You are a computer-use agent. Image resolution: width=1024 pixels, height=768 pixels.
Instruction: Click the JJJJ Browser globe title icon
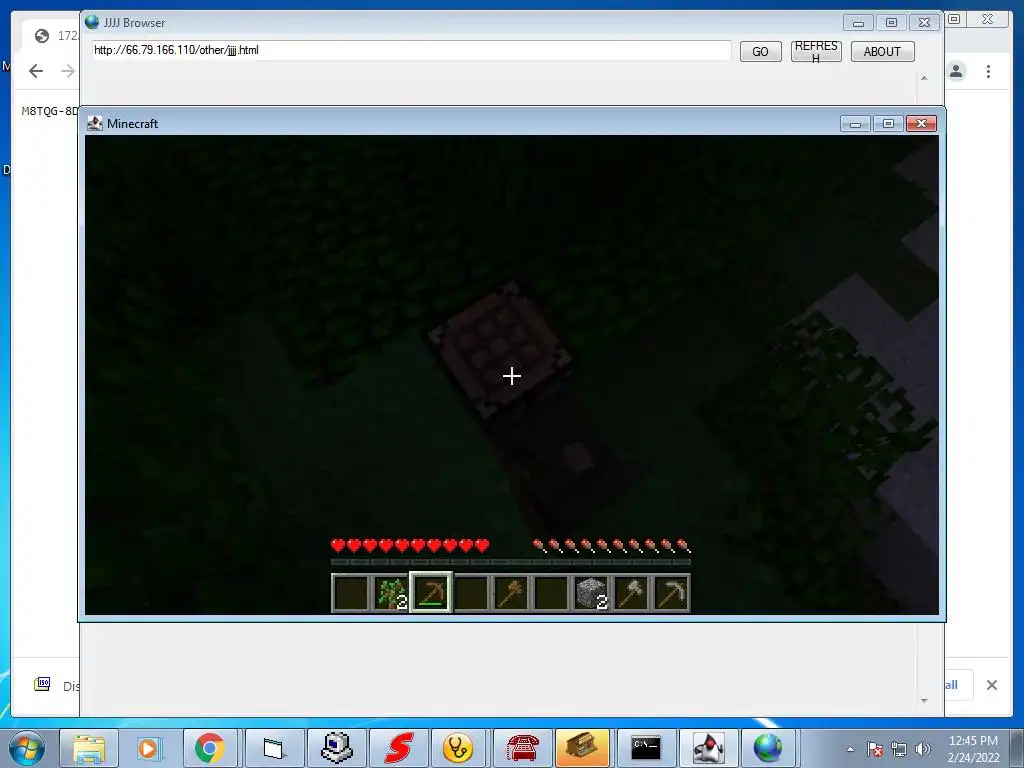coord(92,22)
